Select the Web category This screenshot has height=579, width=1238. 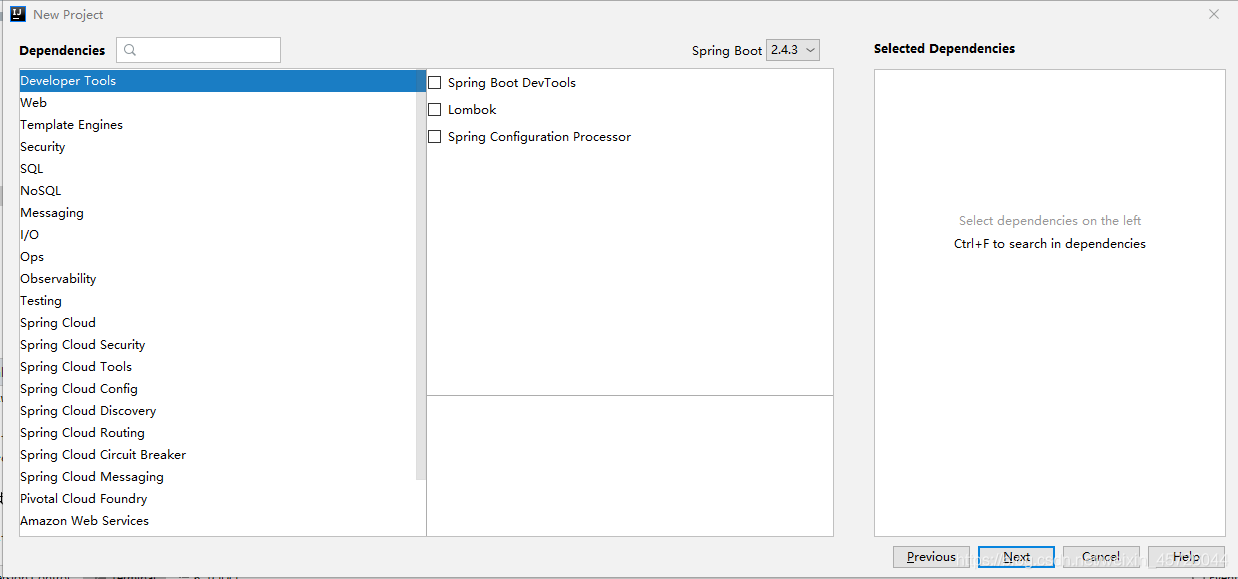218,103
